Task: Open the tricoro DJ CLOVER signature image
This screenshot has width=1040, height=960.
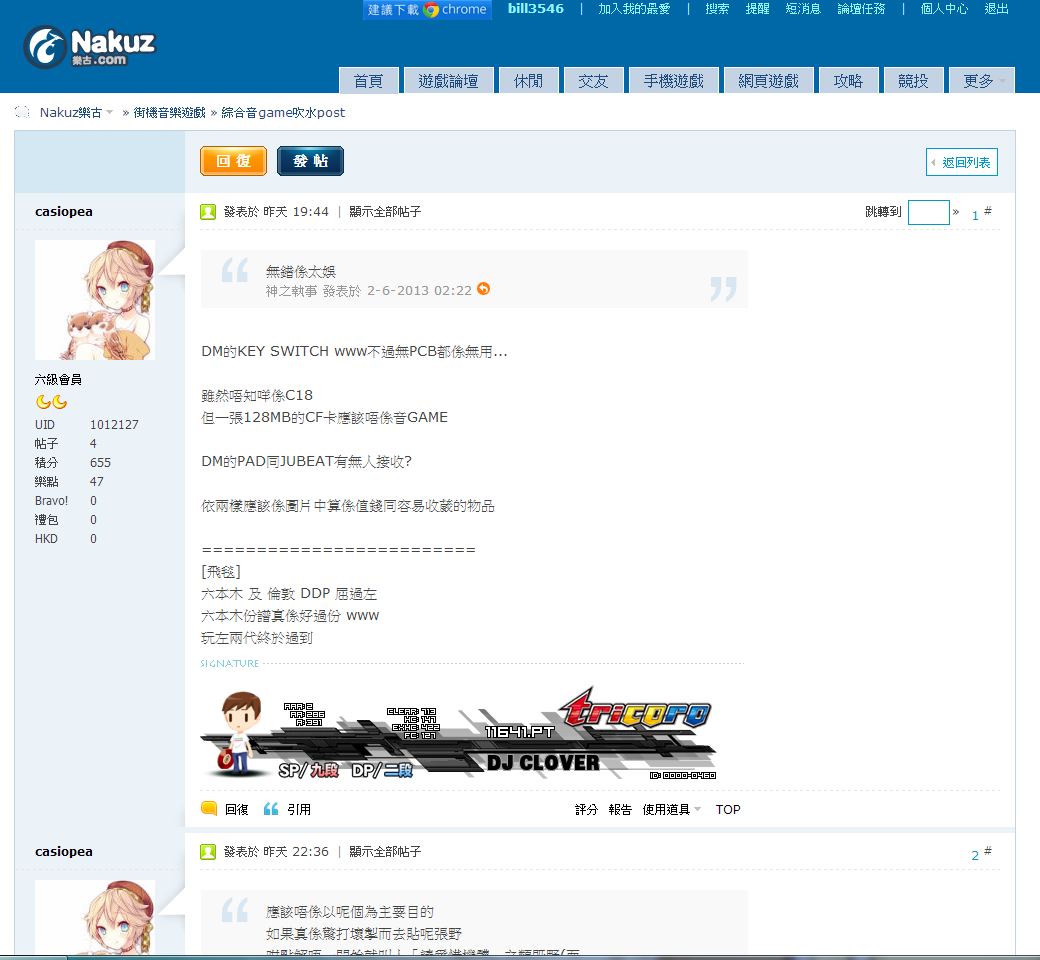Action: pos(458,732)
